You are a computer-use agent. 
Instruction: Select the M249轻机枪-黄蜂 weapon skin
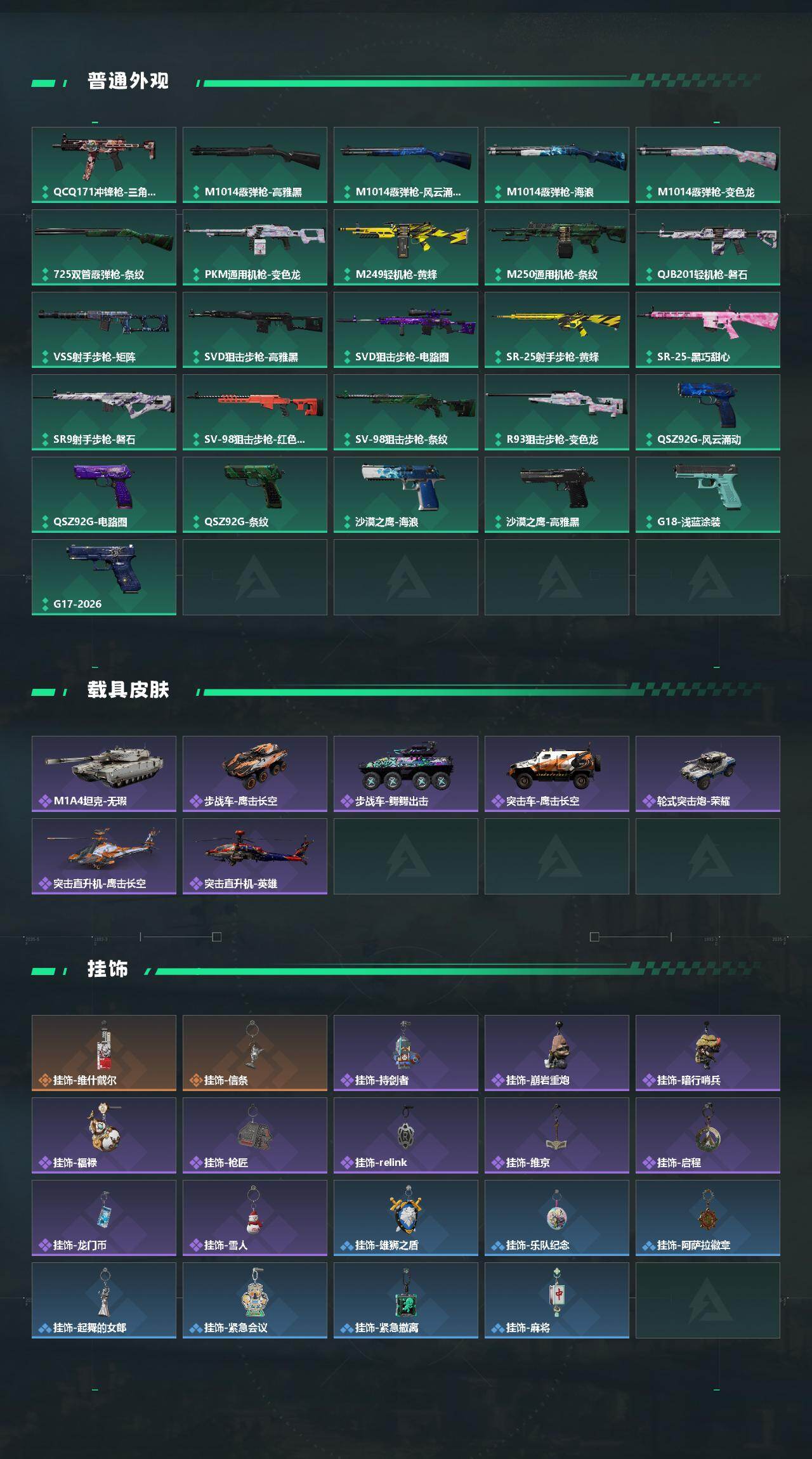click(406, 247)
